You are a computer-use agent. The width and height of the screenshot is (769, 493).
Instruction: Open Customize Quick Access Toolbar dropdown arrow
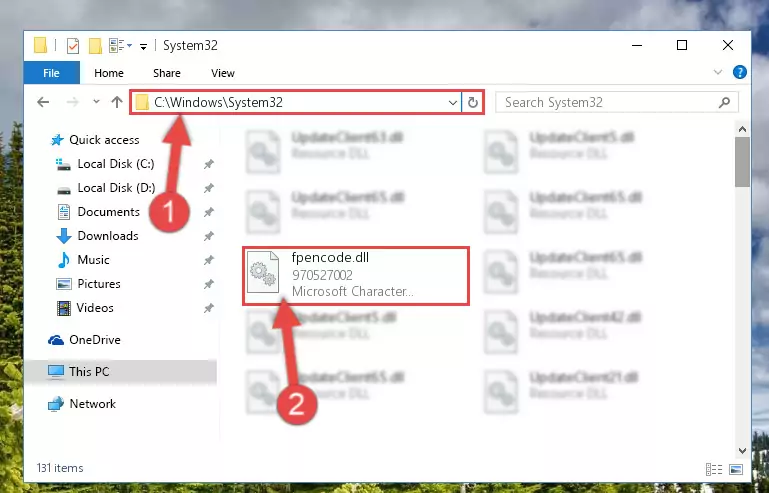point(143,47)
